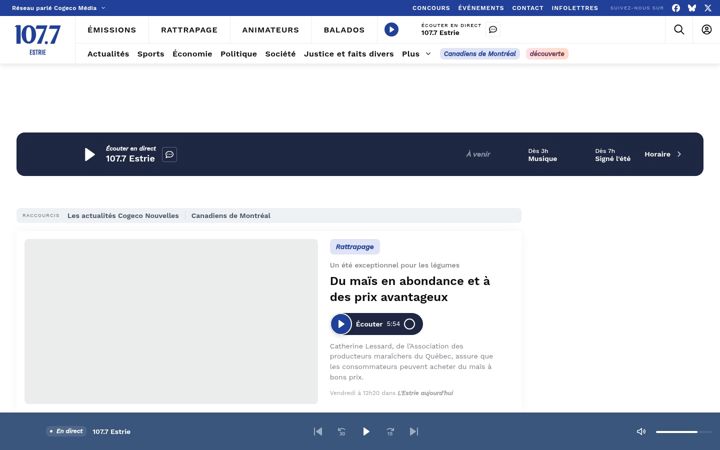This screenshot has height=450, width=720.
Task: Open Canadiens de Montréal shortcut link
Action: click(231, 215)
